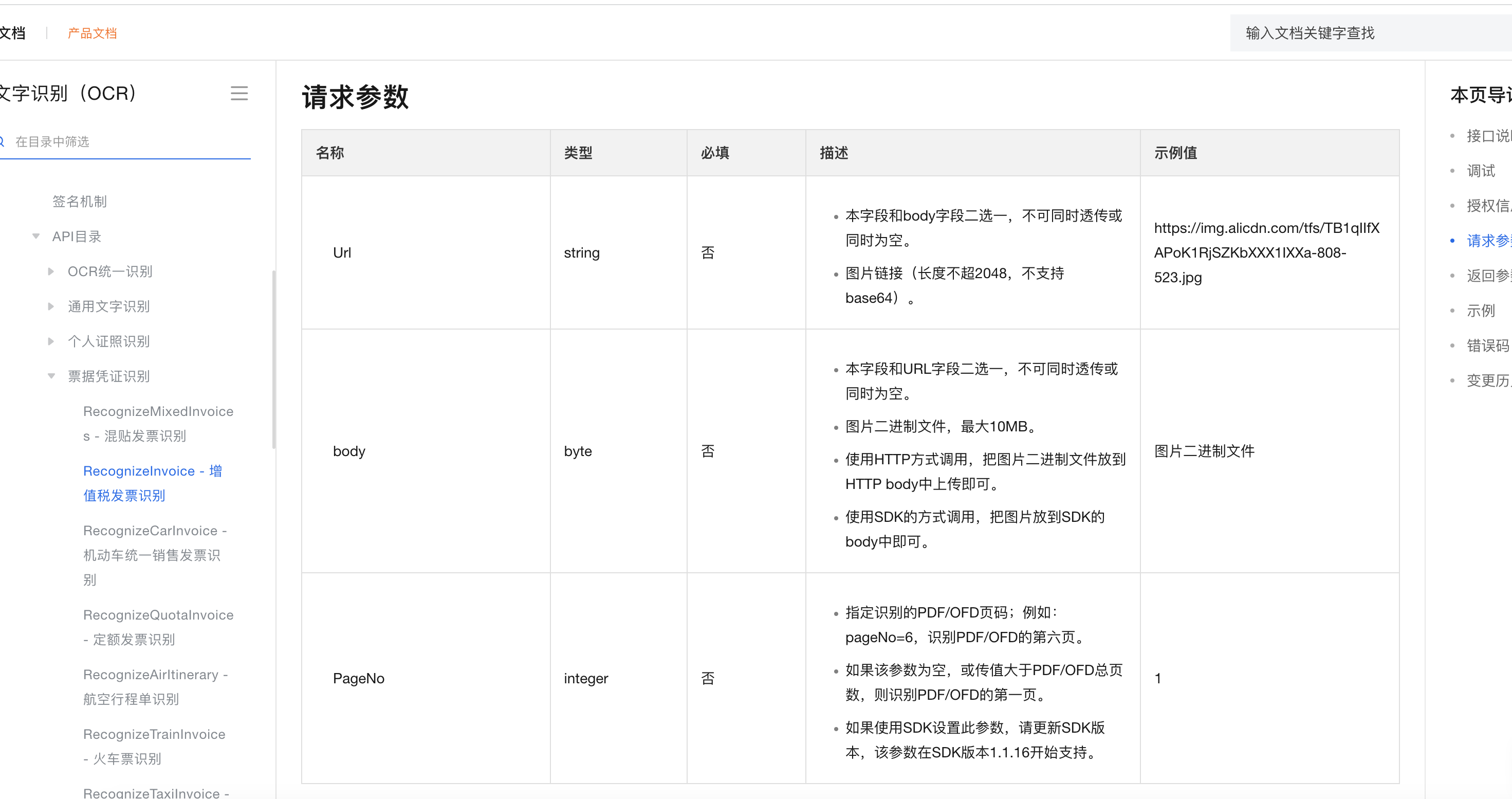Expand the 个人证照识别 tree arrow

click(51, 341)
